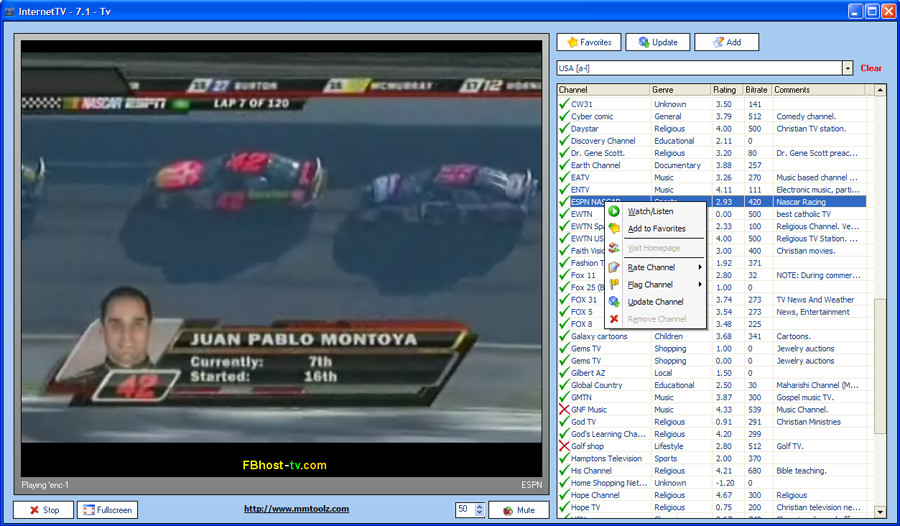
Task: Click the green play icon beside Watch/Listen
Action: pos(614,211)
